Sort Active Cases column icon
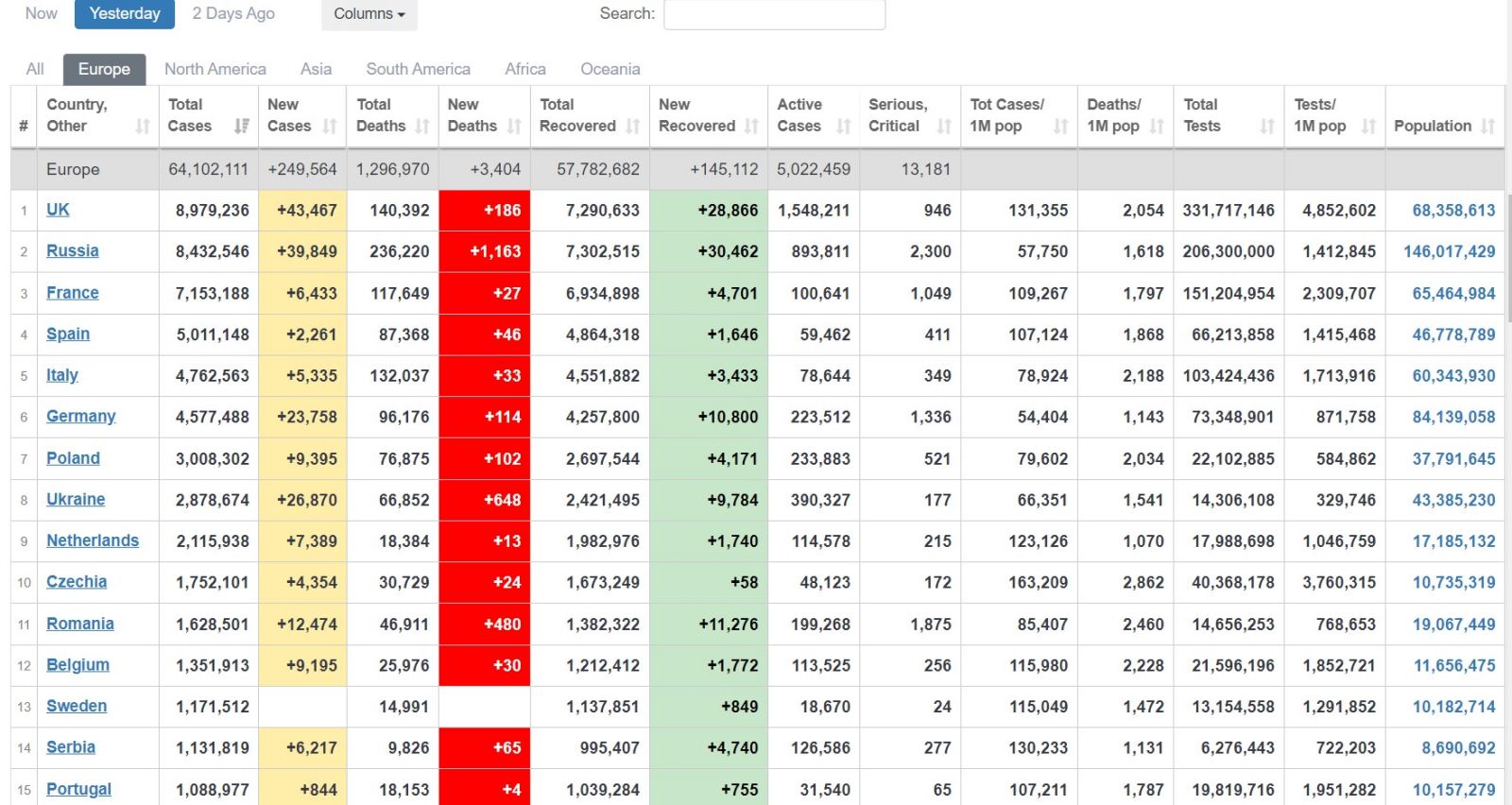The width and height of the screenshot is (1512, 805). click(844, 127)
